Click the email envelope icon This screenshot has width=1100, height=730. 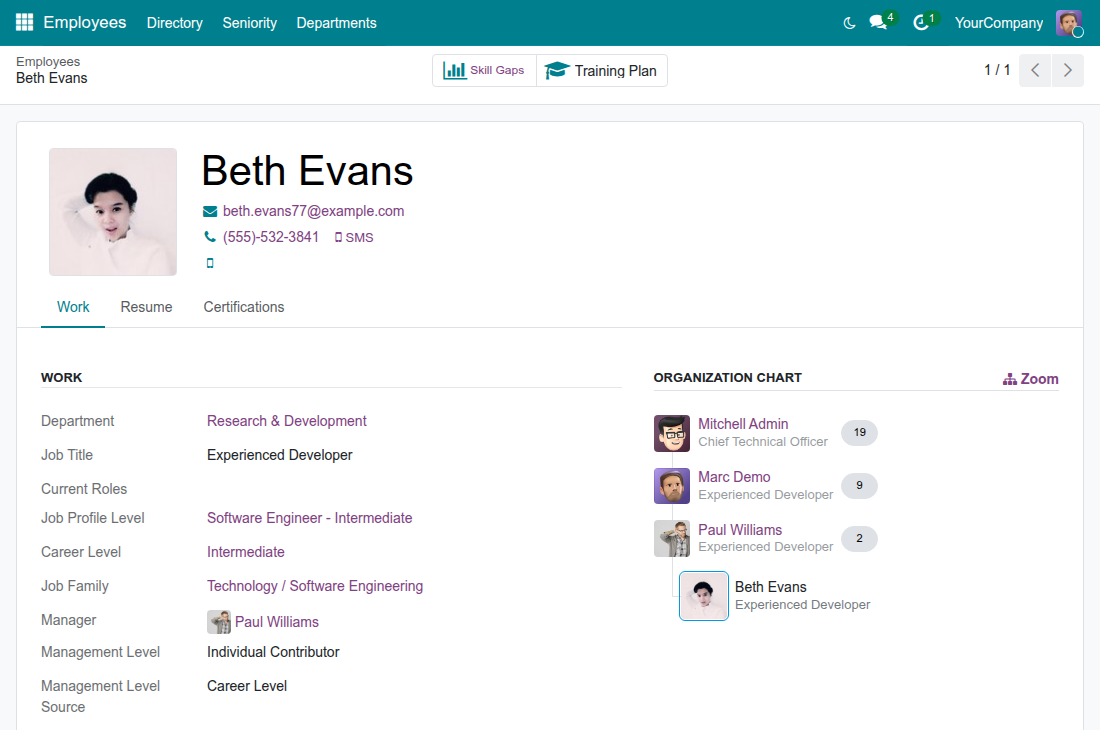click(210, 211)
